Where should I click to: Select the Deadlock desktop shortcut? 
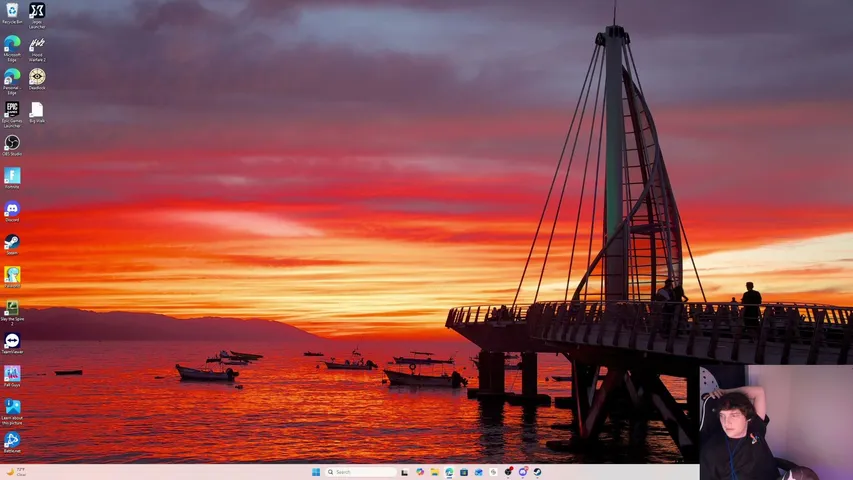coord(37,79)
